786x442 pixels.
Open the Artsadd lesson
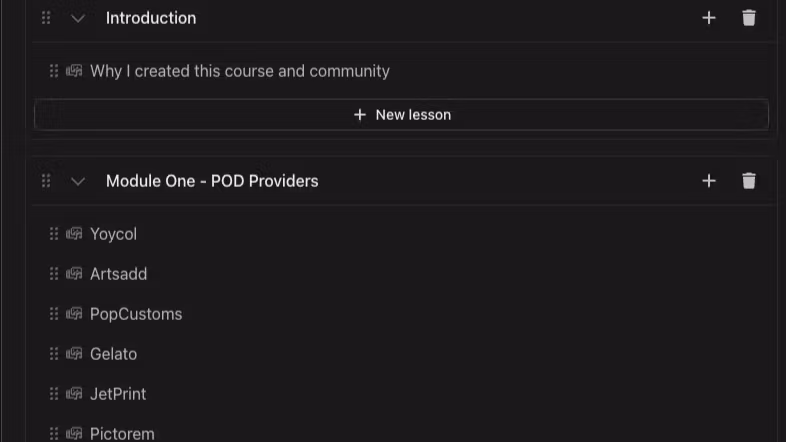[118, 274]
